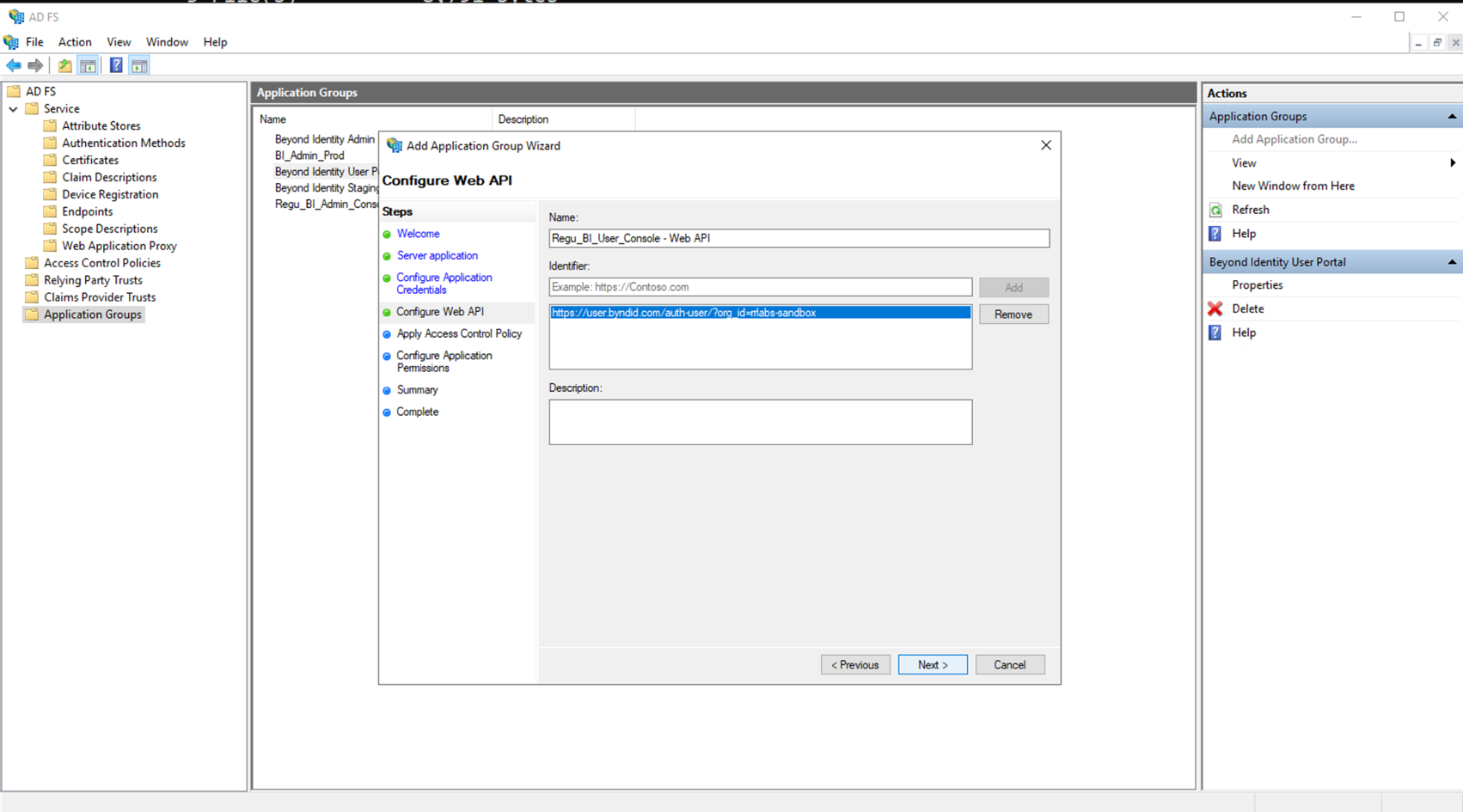
Task: Close the Add Application Group Wizard dialog
Action: pyautogui.click(x=1045, y=145)
